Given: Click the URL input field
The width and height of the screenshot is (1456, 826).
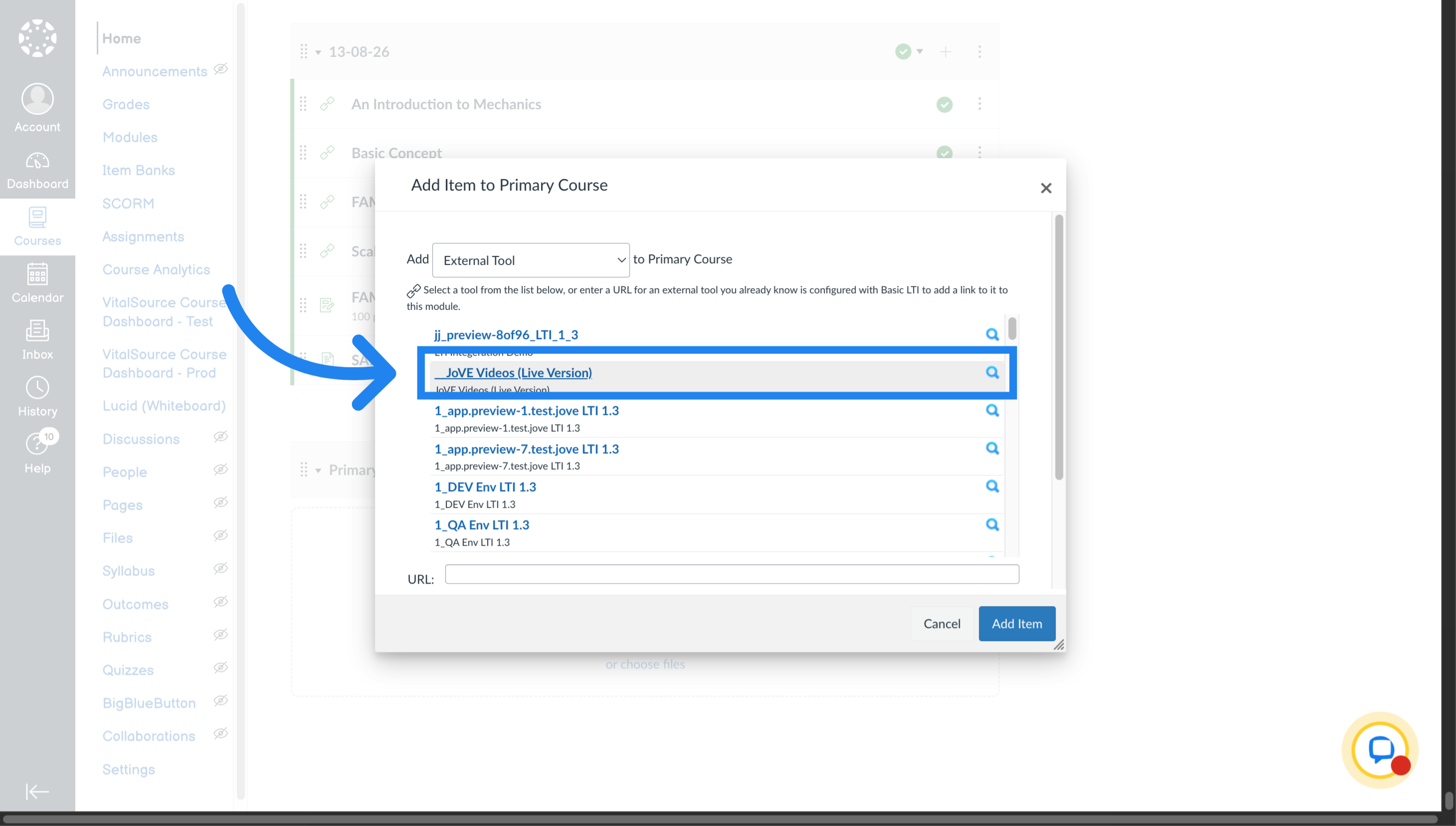Looking at the screenshot, I should 732,574.
